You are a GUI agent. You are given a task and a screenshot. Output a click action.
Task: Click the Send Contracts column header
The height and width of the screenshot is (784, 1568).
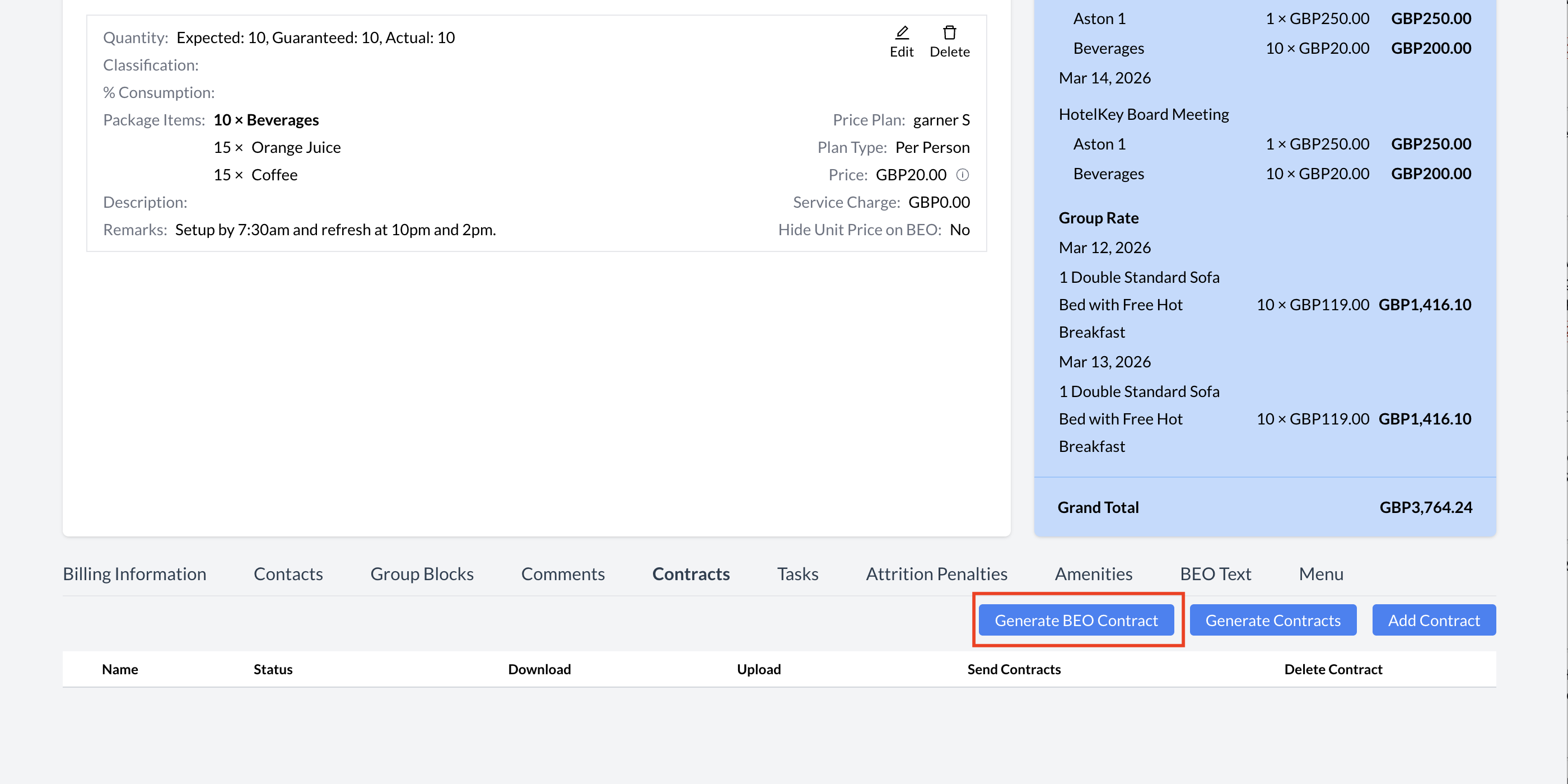pos(1014,669)
